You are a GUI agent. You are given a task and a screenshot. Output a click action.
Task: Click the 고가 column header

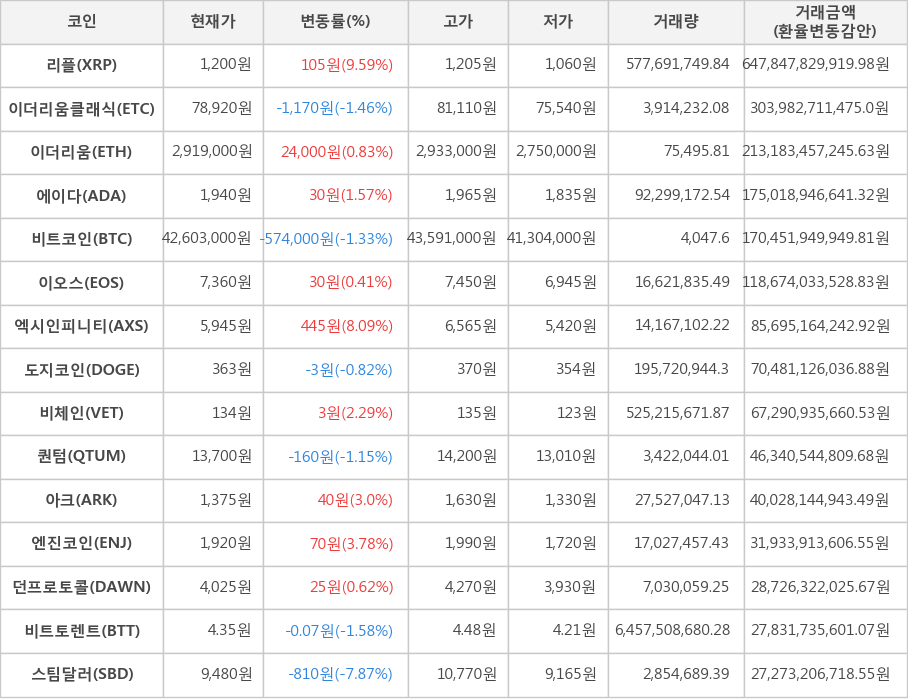coord(458,22)
